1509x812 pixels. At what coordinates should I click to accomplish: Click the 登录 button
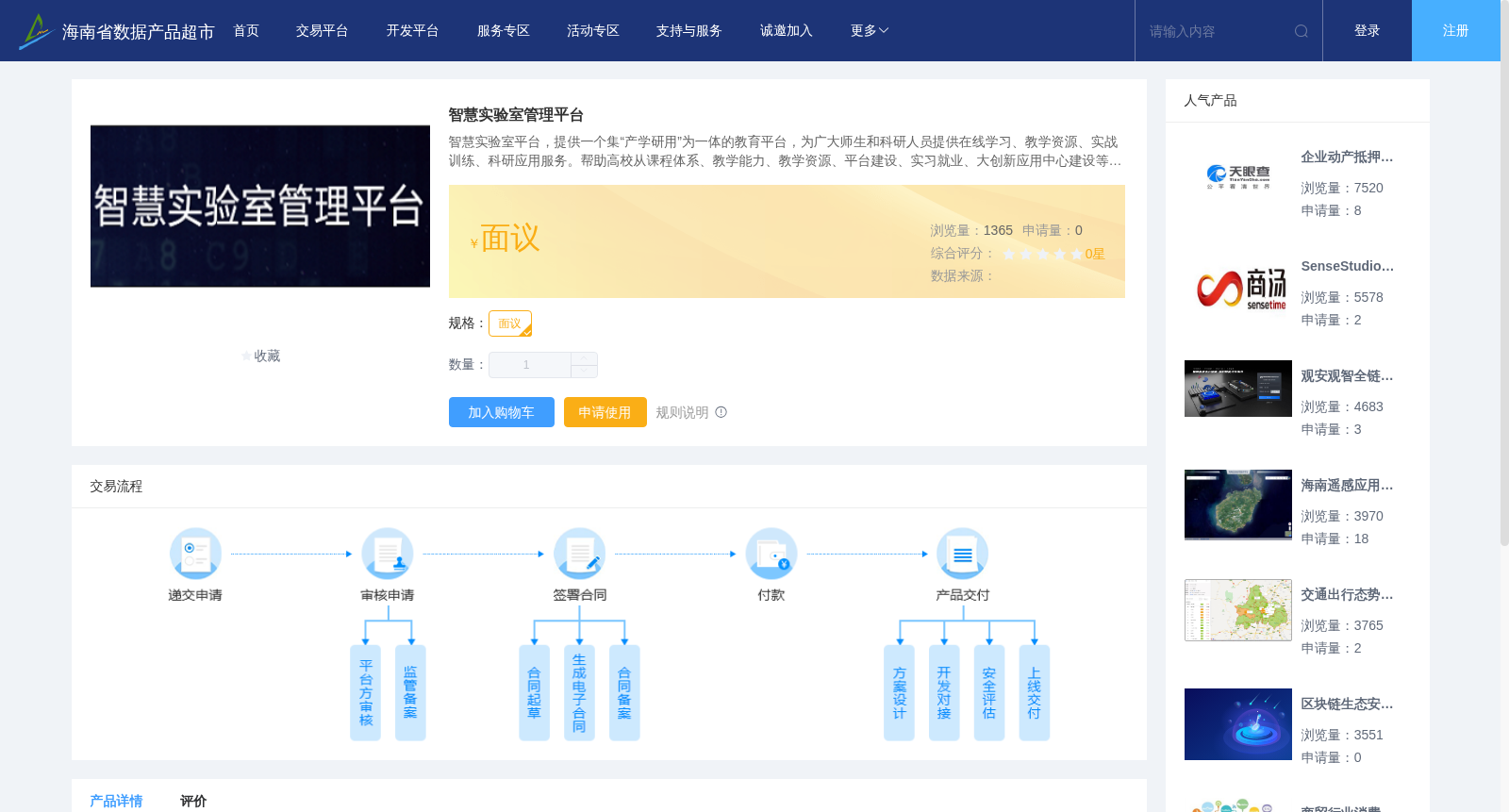(x=1368, y=31)
